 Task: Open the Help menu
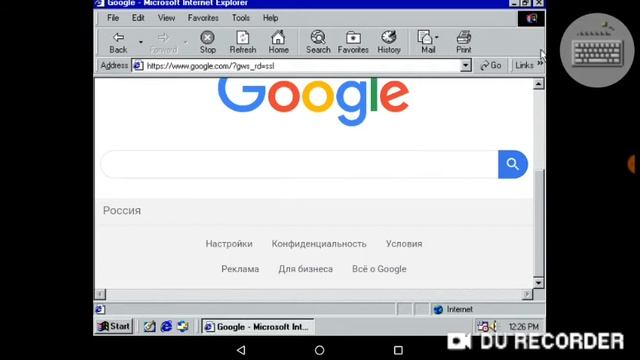click(x=270, y=18)
